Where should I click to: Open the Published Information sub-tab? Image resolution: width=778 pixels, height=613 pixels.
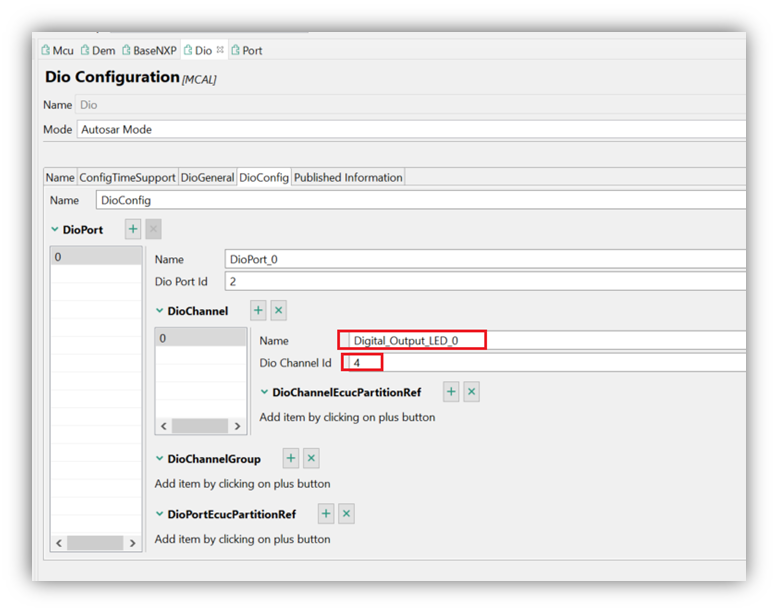pyautogui.click(x=348, y=178)
